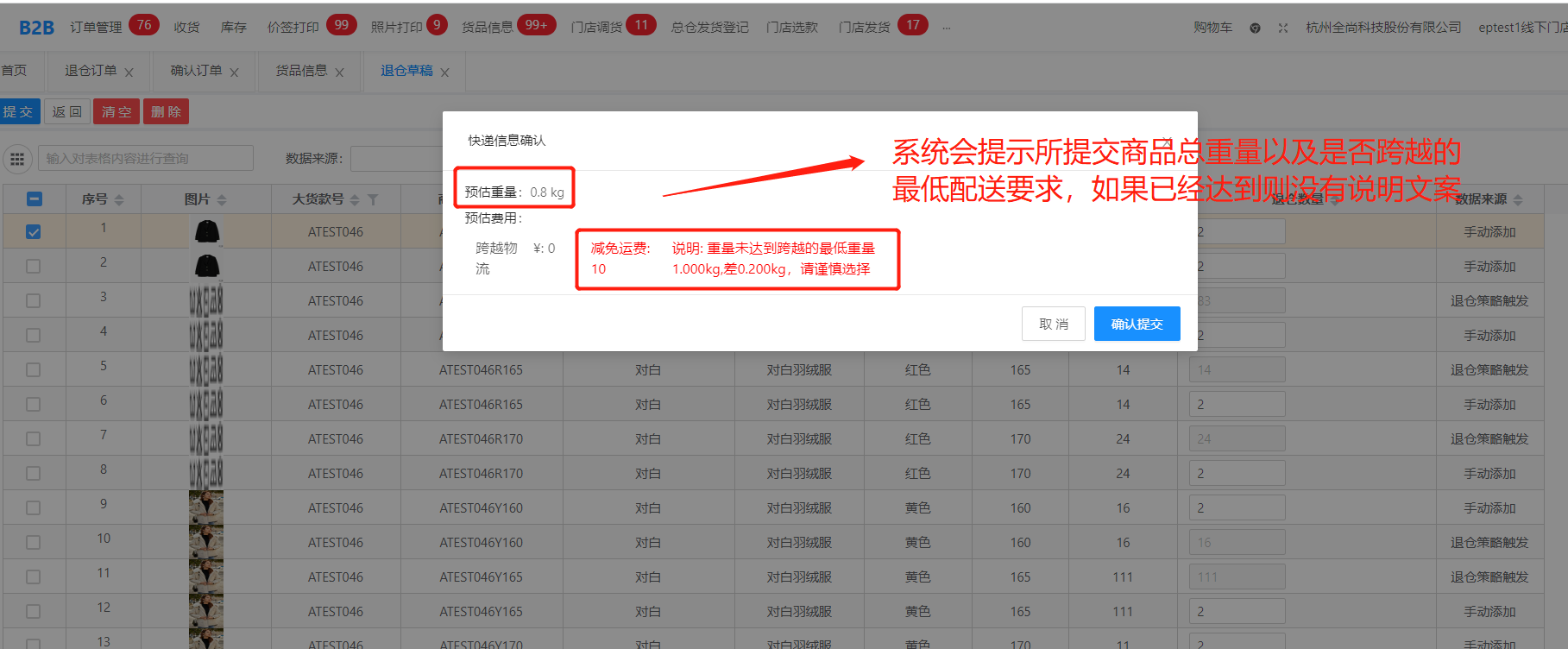This screenshot has height=649, width=1568.
Task: Close the 货品信息 tab using X icon
Action: coord(340,72)
